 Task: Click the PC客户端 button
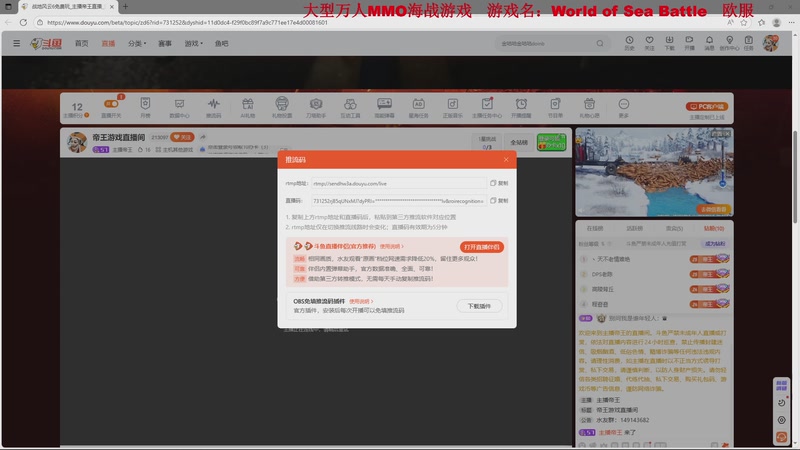pyautogui.click(x=707, y=107)
